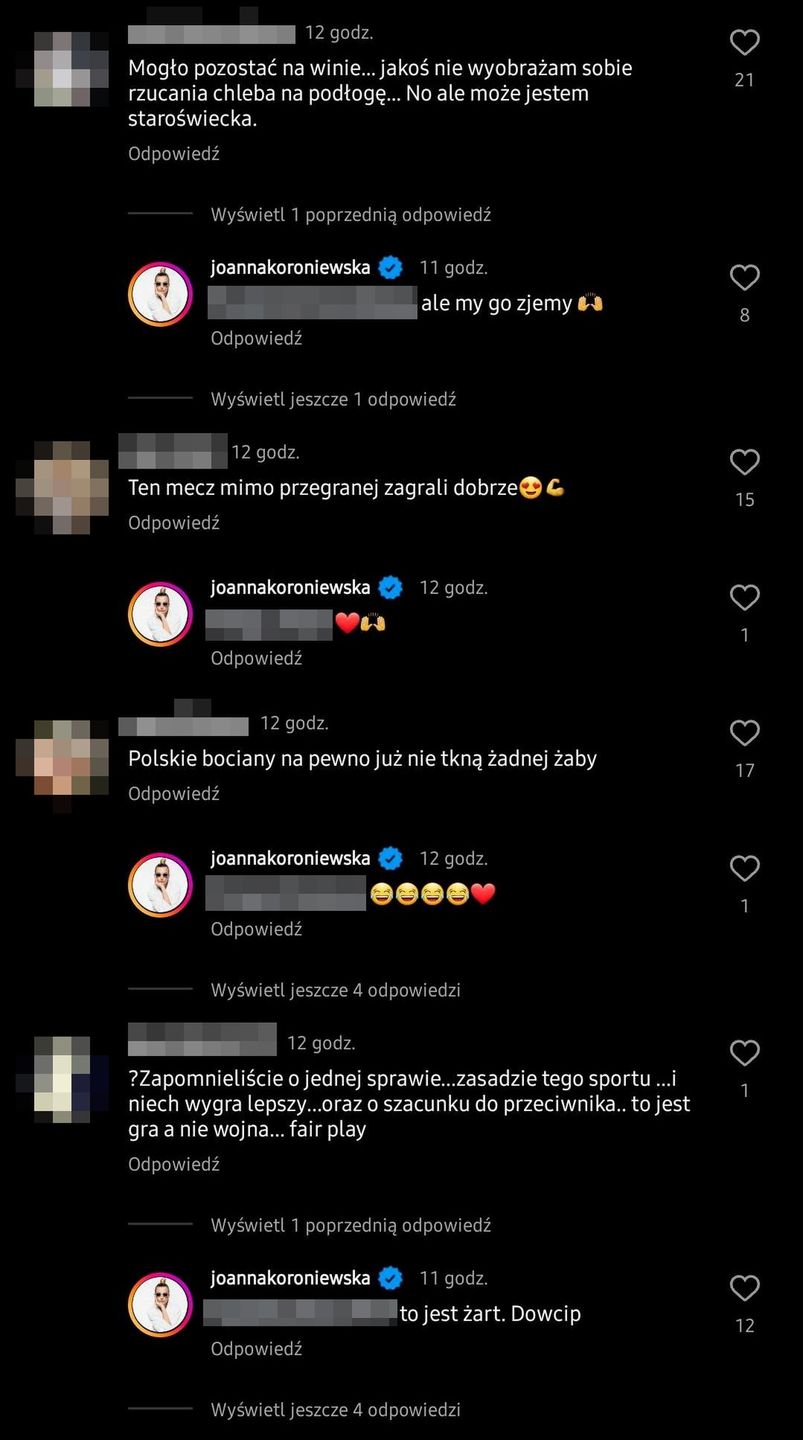
Task: Open joannakoroniewska avatar beside the heart-and-hands emoji reply
Action: click(160, 614)
